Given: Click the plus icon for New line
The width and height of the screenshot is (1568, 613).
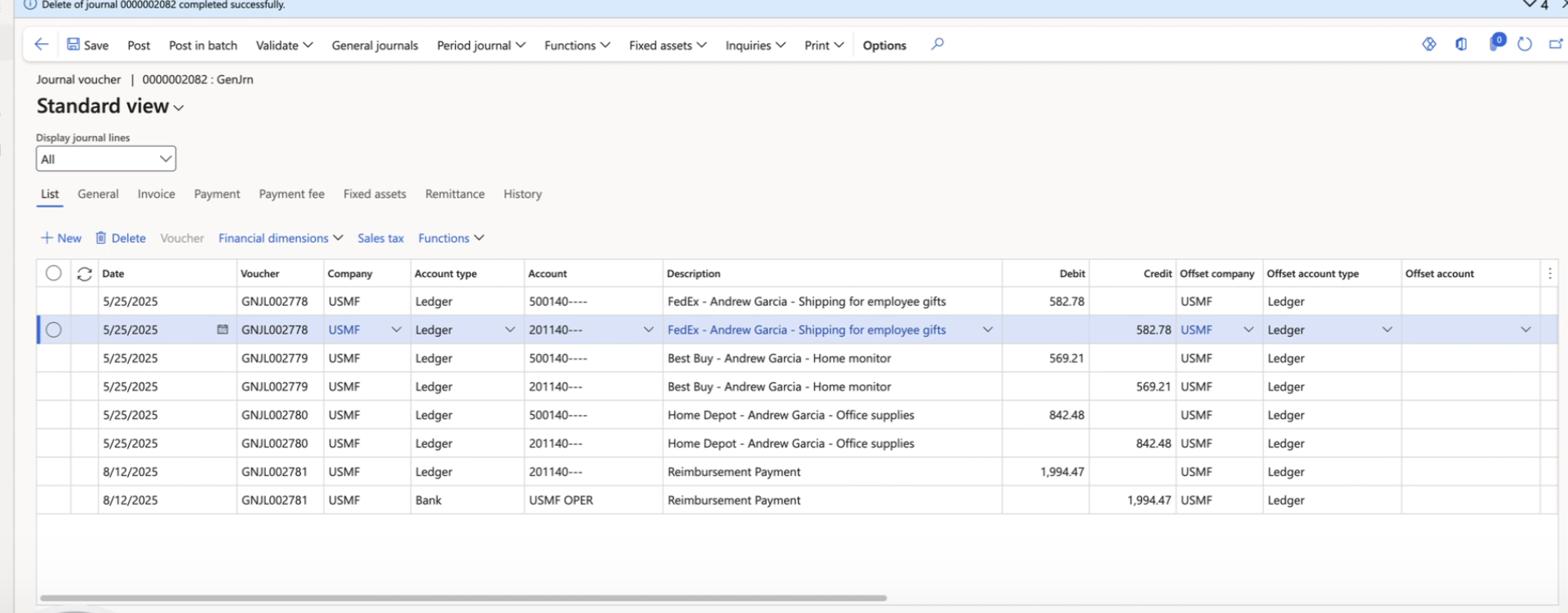Looking at the screenshot, I should click(47, 238).
